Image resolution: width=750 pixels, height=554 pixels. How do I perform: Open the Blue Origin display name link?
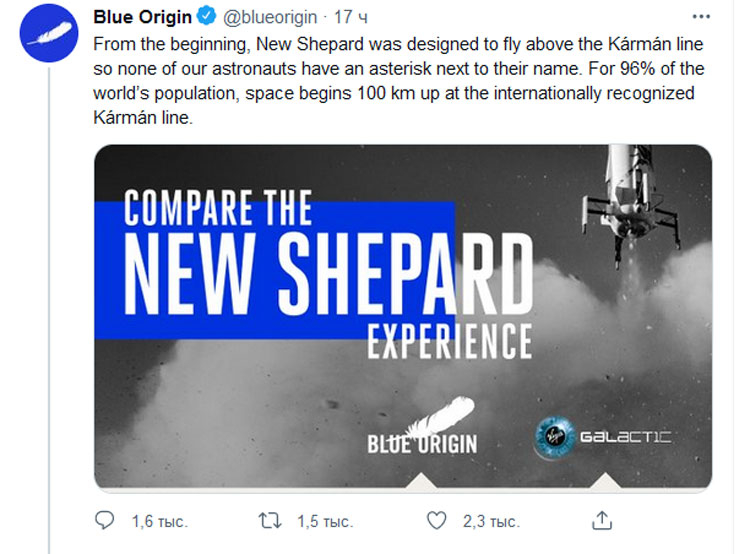(x=143, y=17)
